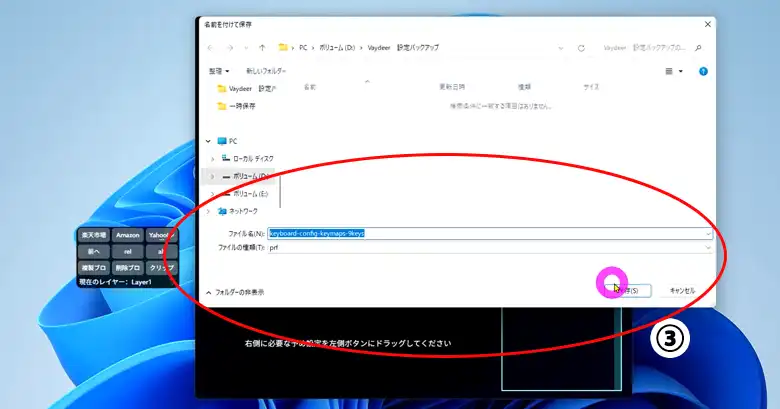Go up one folder level arrow

click(x=262, y=48)
